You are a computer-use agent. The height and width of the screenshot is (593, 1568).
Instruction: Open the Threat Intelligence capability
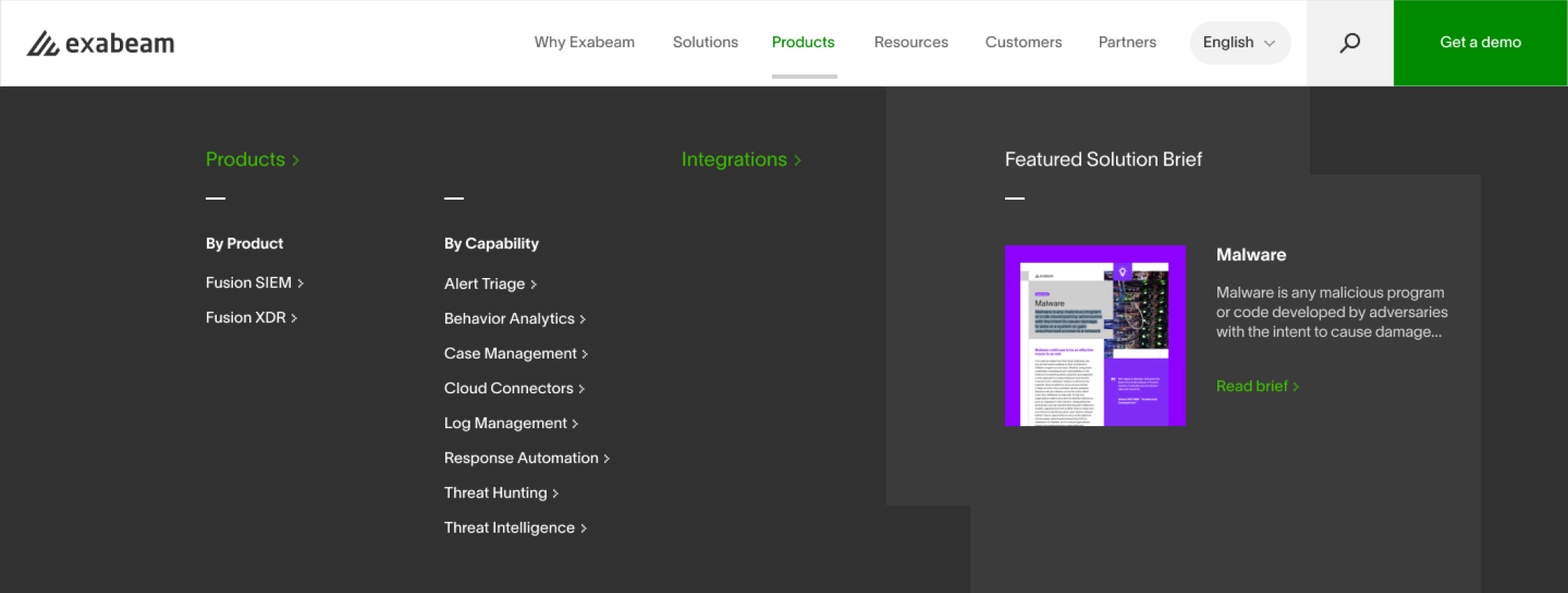pyautogui.click(x=516, y=527)
